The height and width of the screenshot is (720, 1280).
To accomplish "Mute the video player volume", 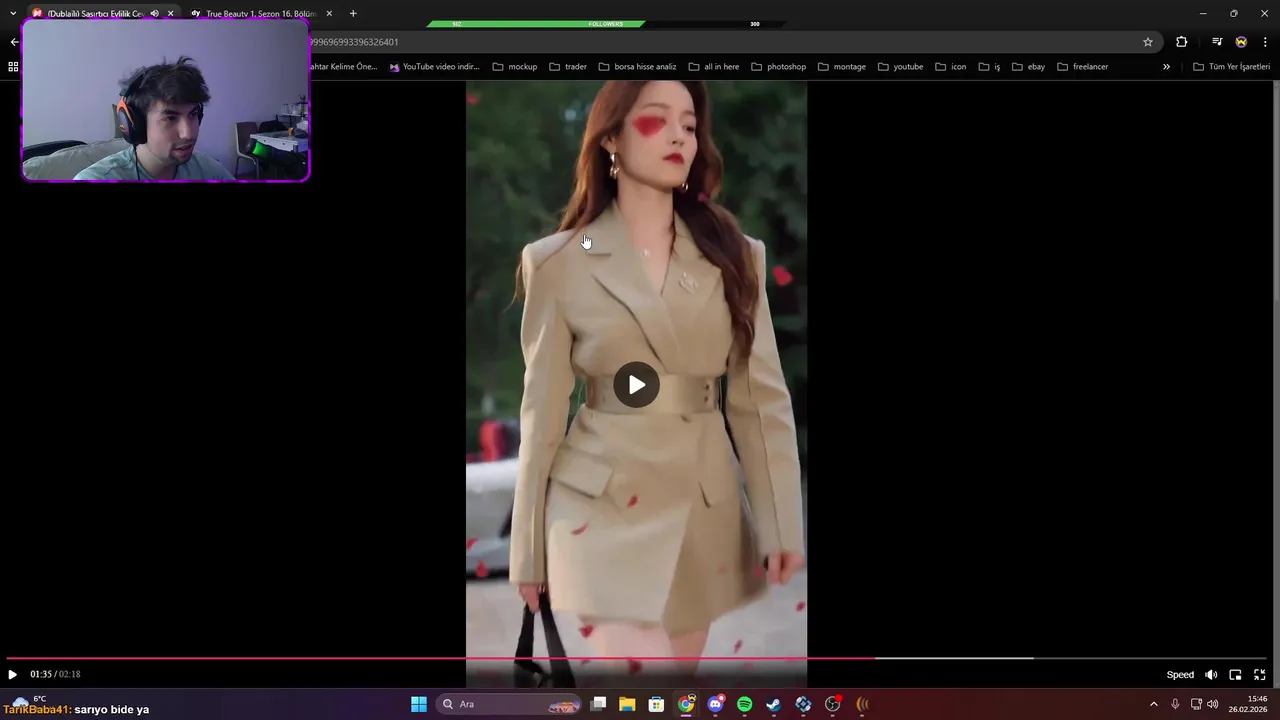I will click(1211, 675).
